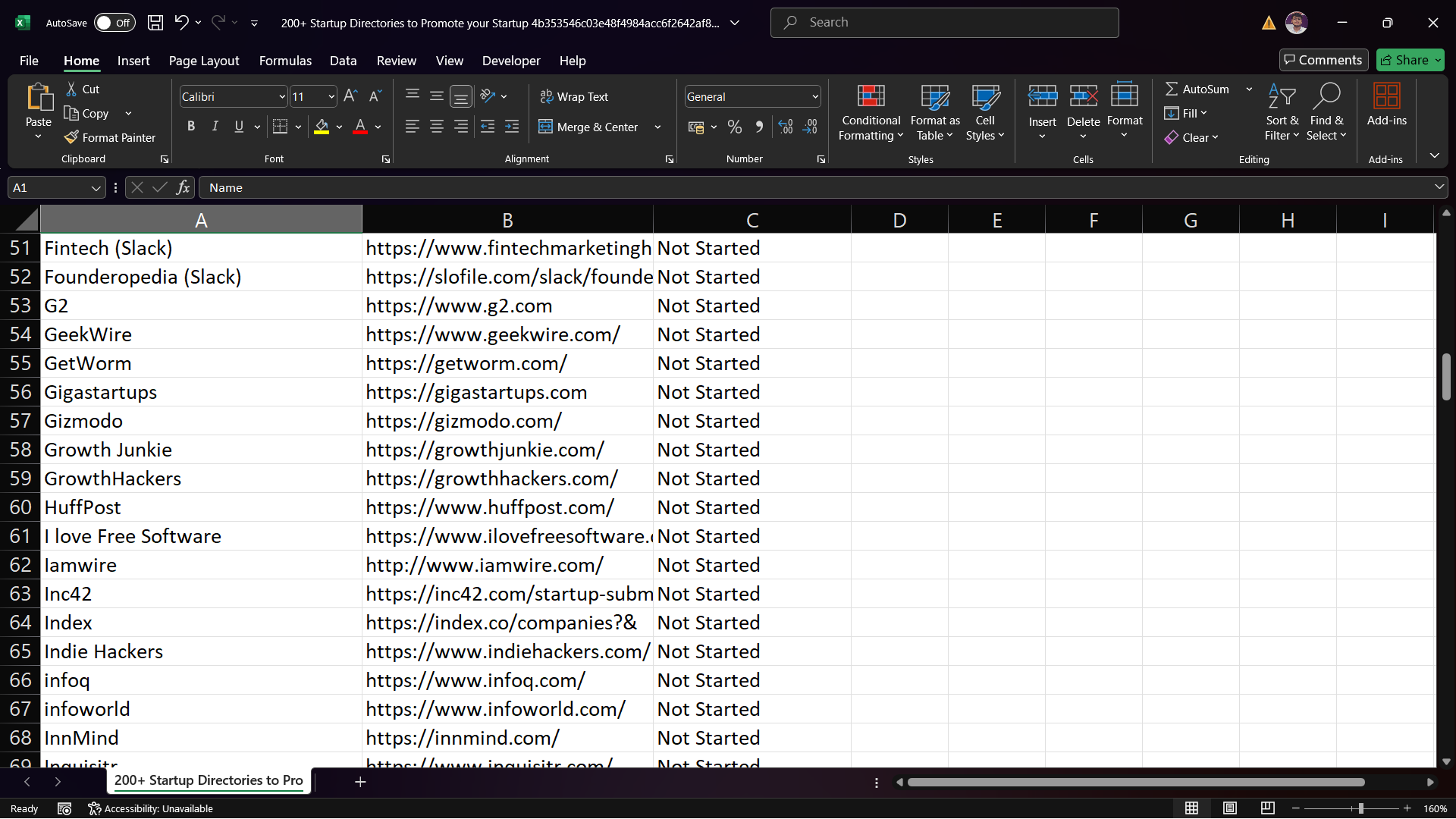
Task: Click the zoom slider handle
Action: pyautogui.click(x=1361, y=808)
